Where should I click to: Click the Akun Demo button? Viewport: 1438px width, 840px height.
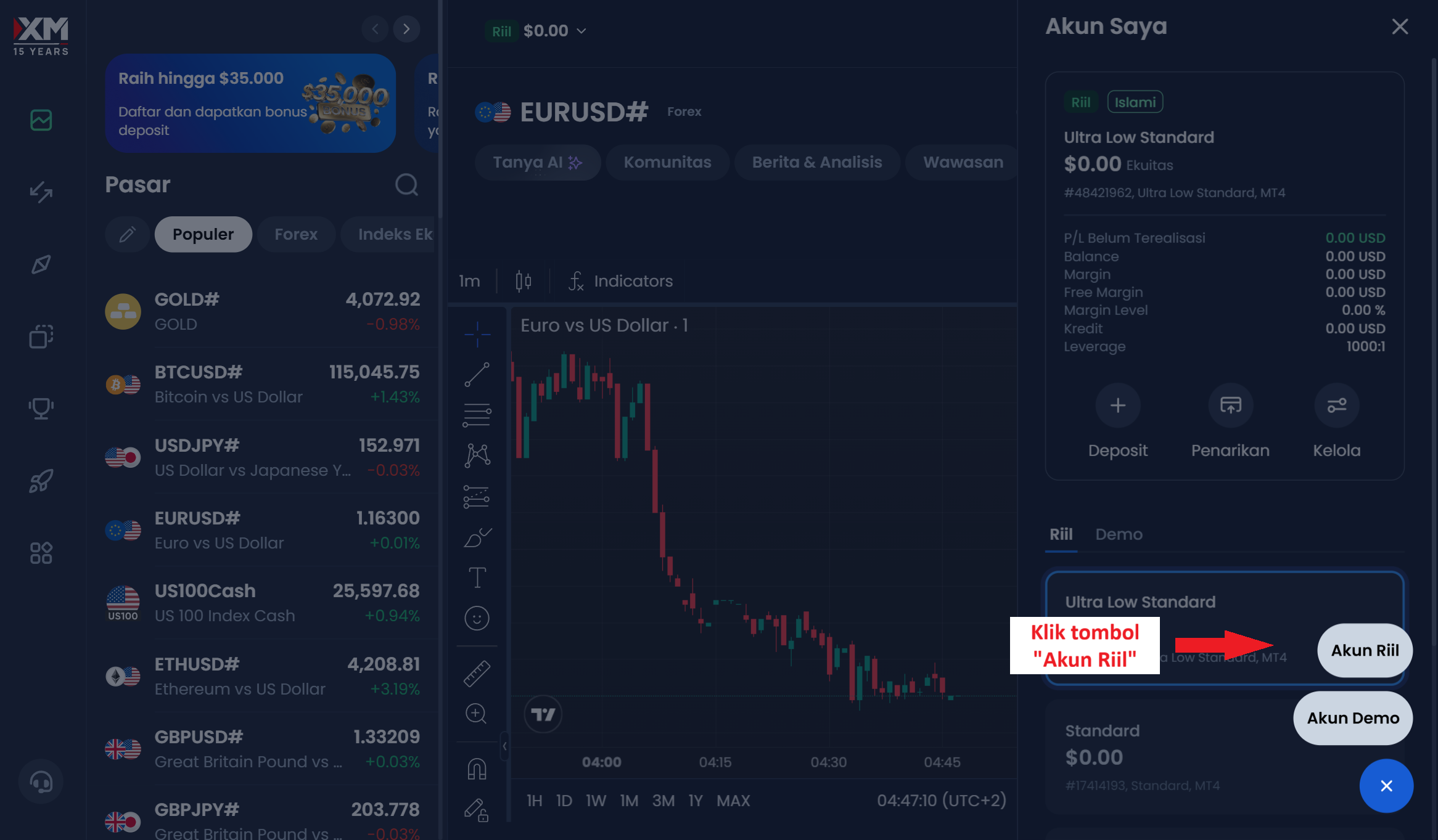(1353, 718)
